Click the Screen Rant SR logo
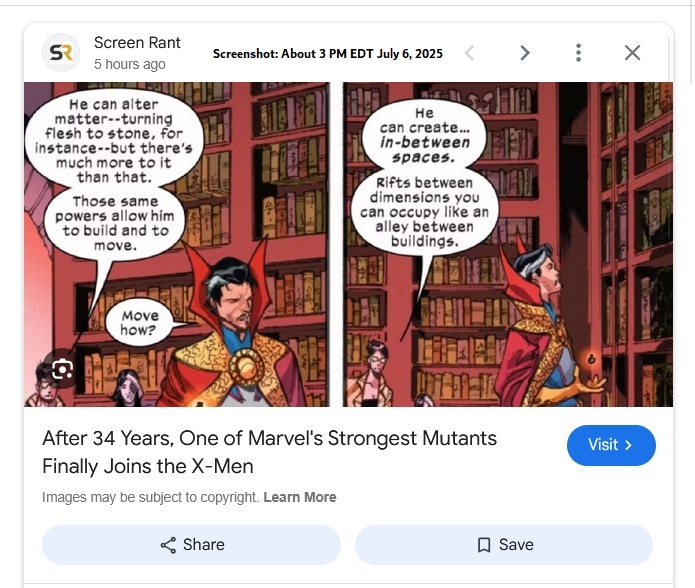Screen dimensions: 695x588 pos(61,53)
